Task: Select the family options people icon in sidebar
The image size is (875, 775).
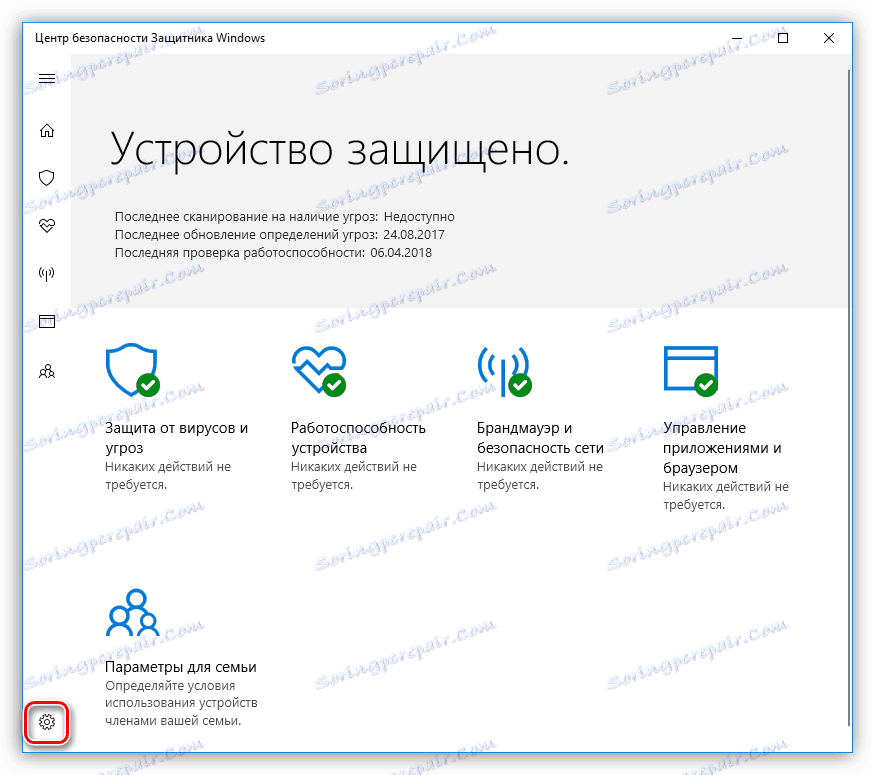Action: 46,371
